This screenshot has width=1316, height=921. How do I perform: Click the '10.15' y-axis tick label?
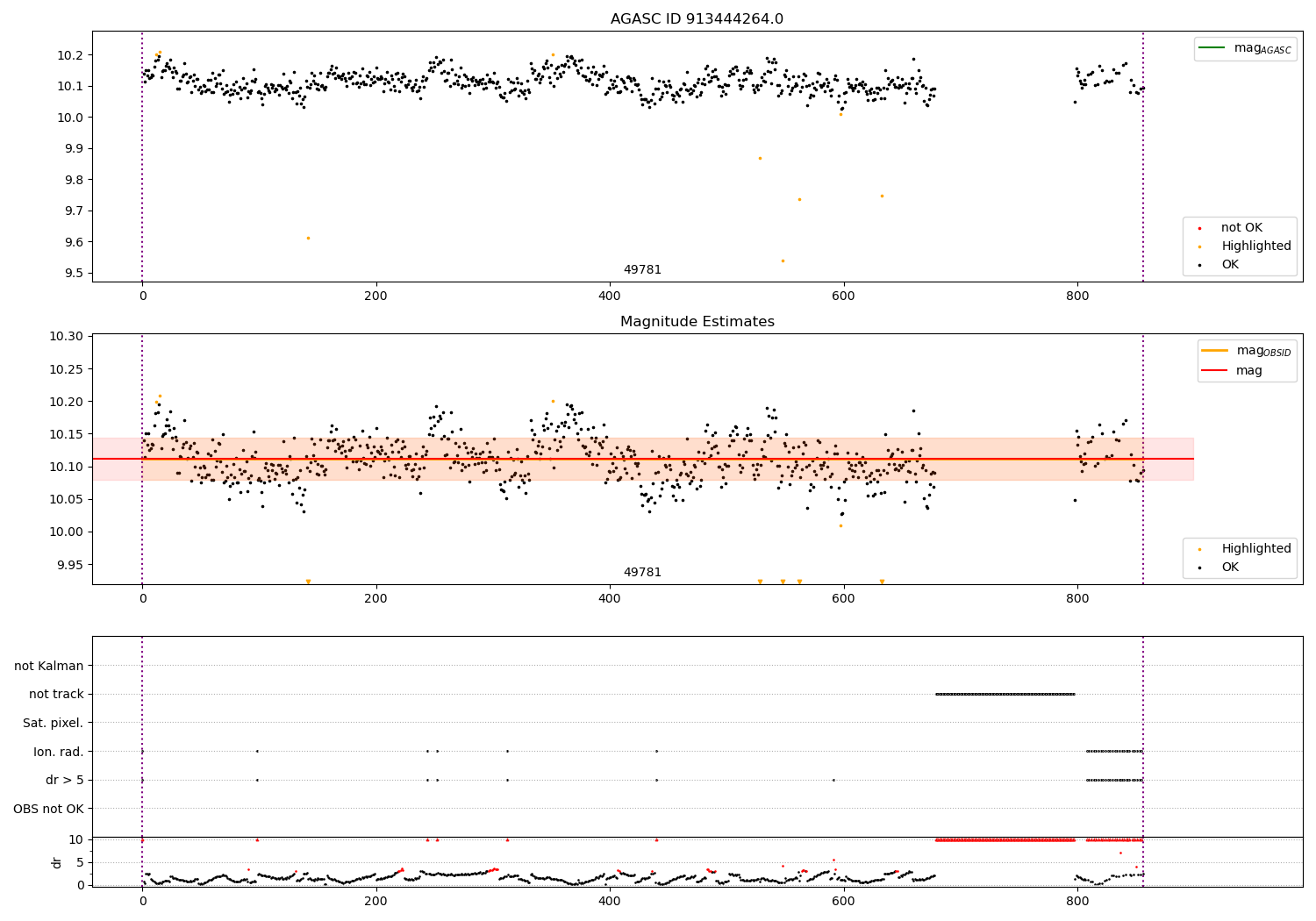[67, 434]
